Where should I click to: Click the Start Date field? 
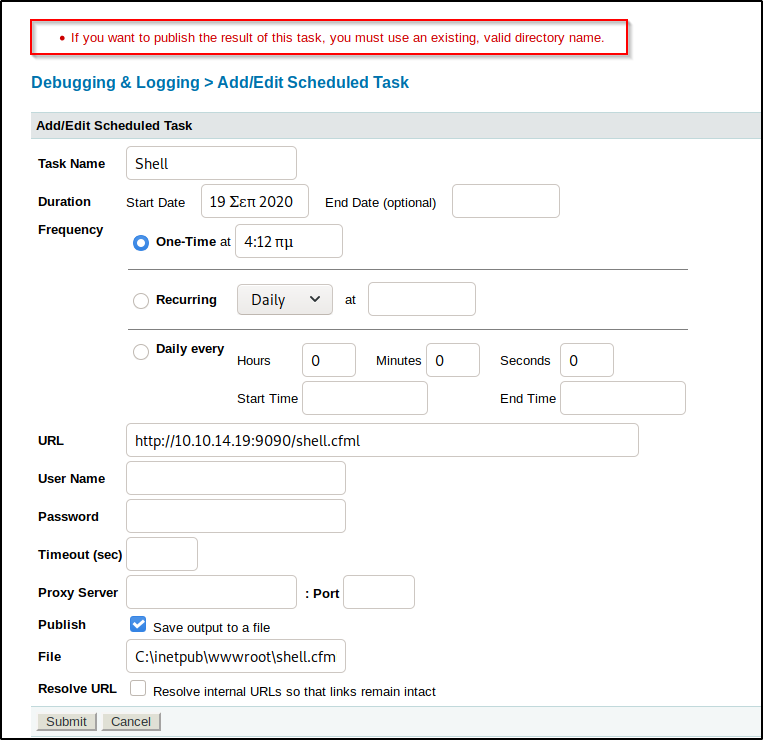(254, 201)
